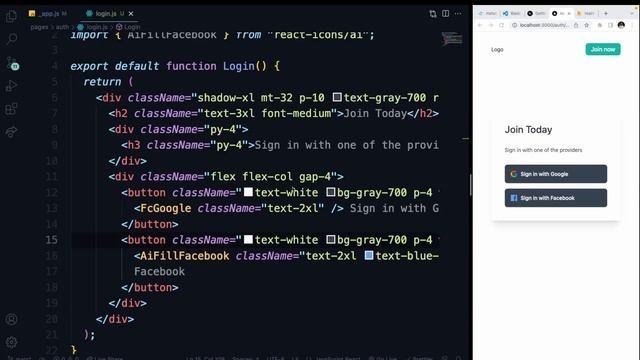The height and width of the screenshot is (360, 640).
Task: Open text-white color swatch on line 15
Action: click(x=248, y=239)
